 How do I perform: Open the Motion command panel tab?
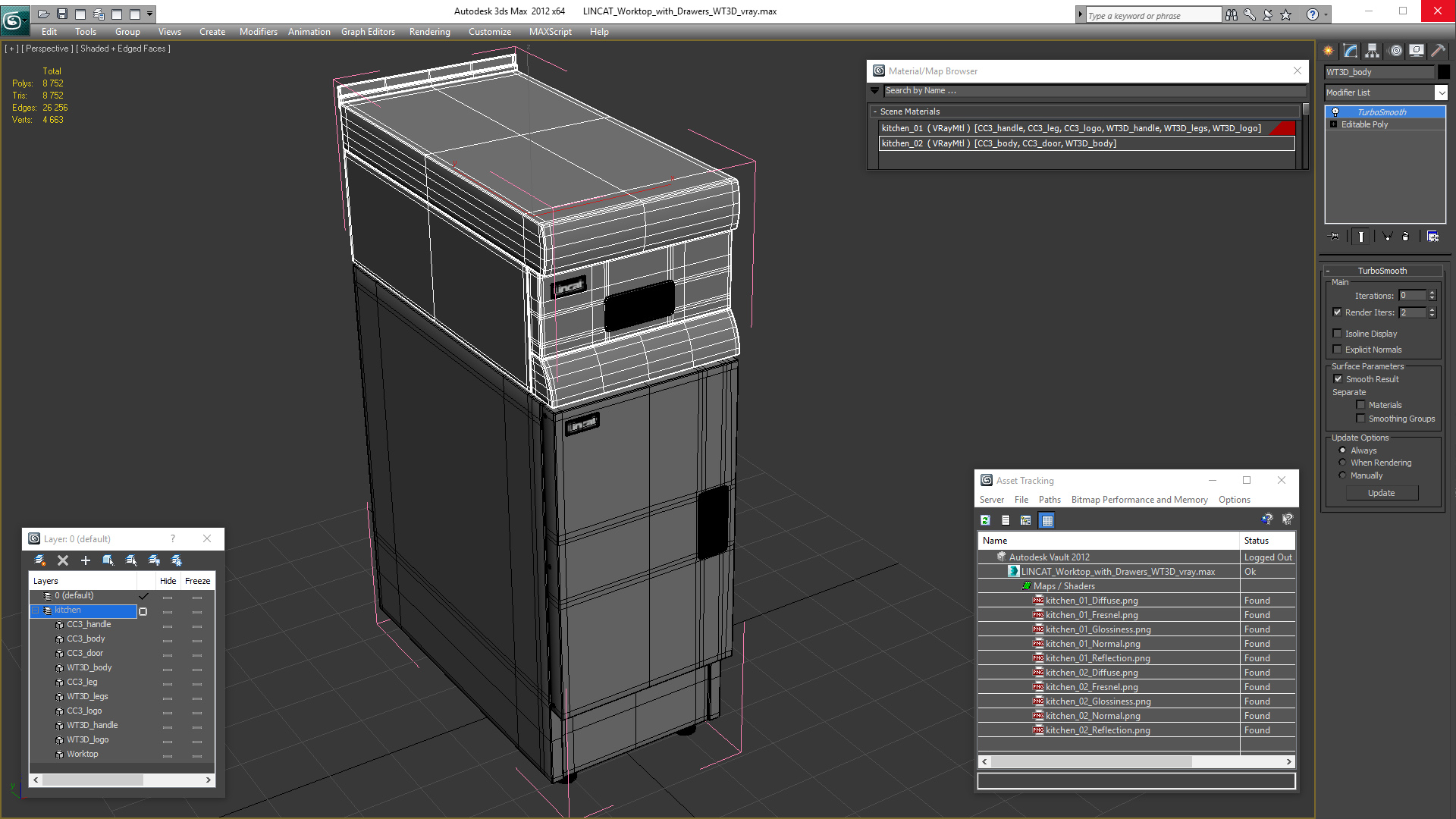click(1395, 51)
